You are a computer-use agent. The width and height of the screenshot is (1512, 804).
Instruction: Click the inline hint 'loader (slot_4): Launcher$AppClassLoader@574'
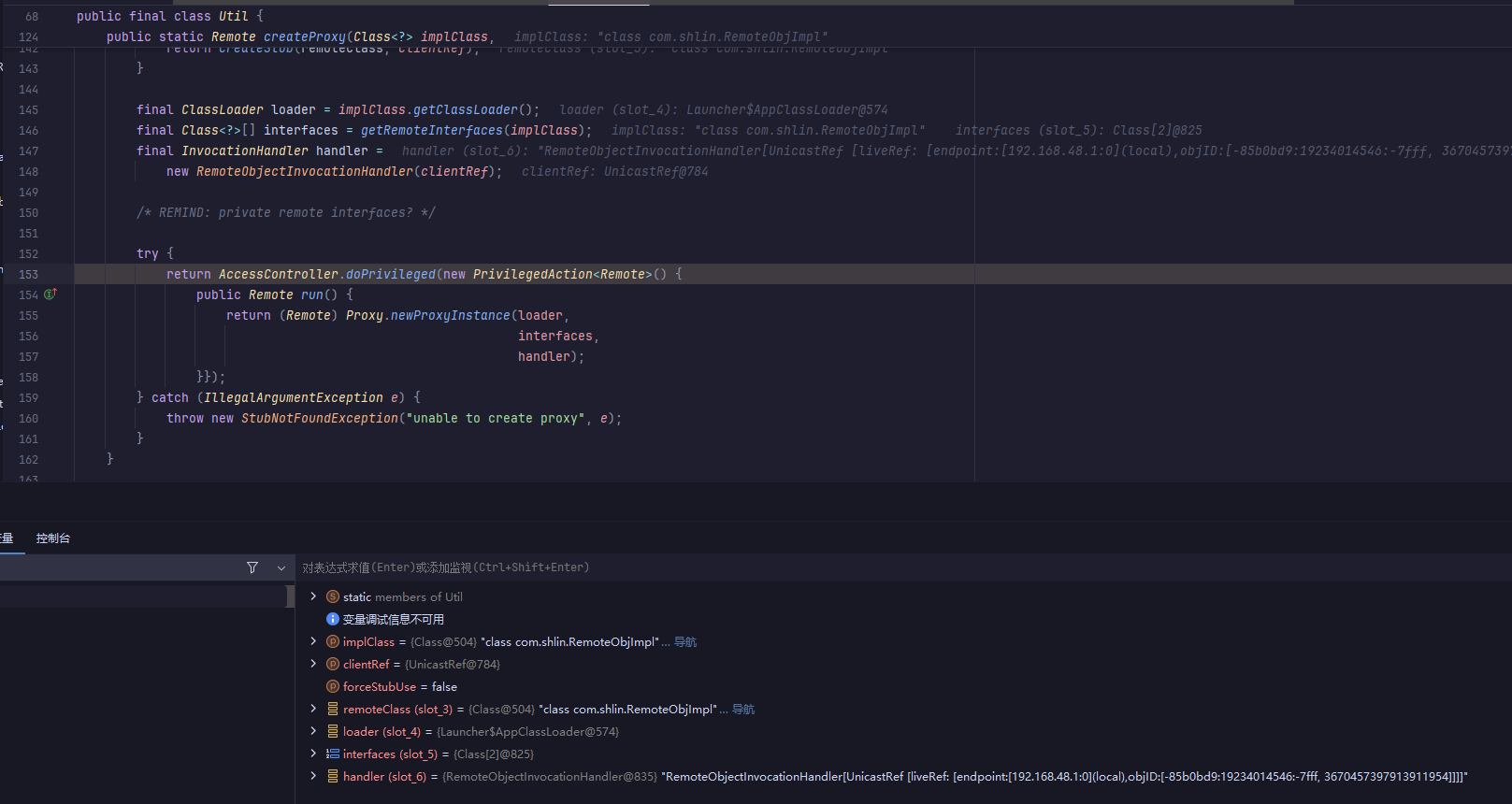(x=724, y=109)
